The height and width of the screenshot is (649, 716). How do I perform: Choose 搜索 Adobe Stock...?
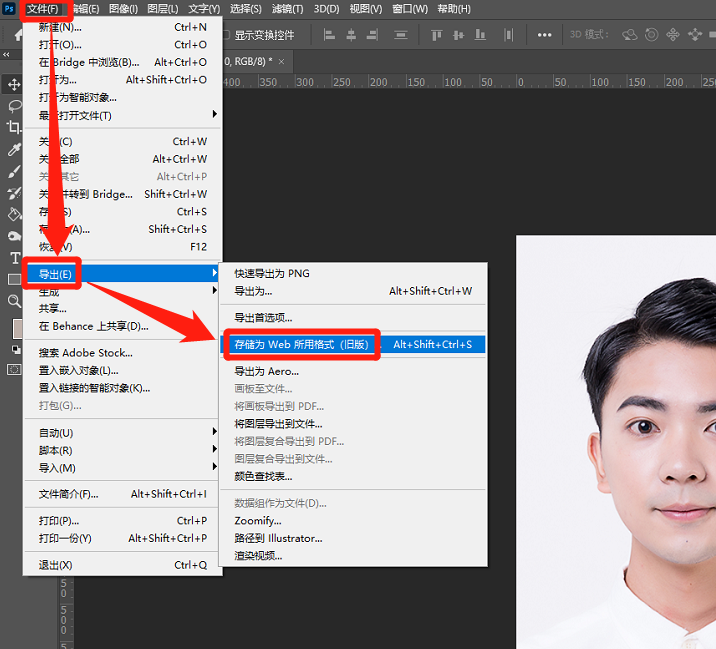(123, 353)
